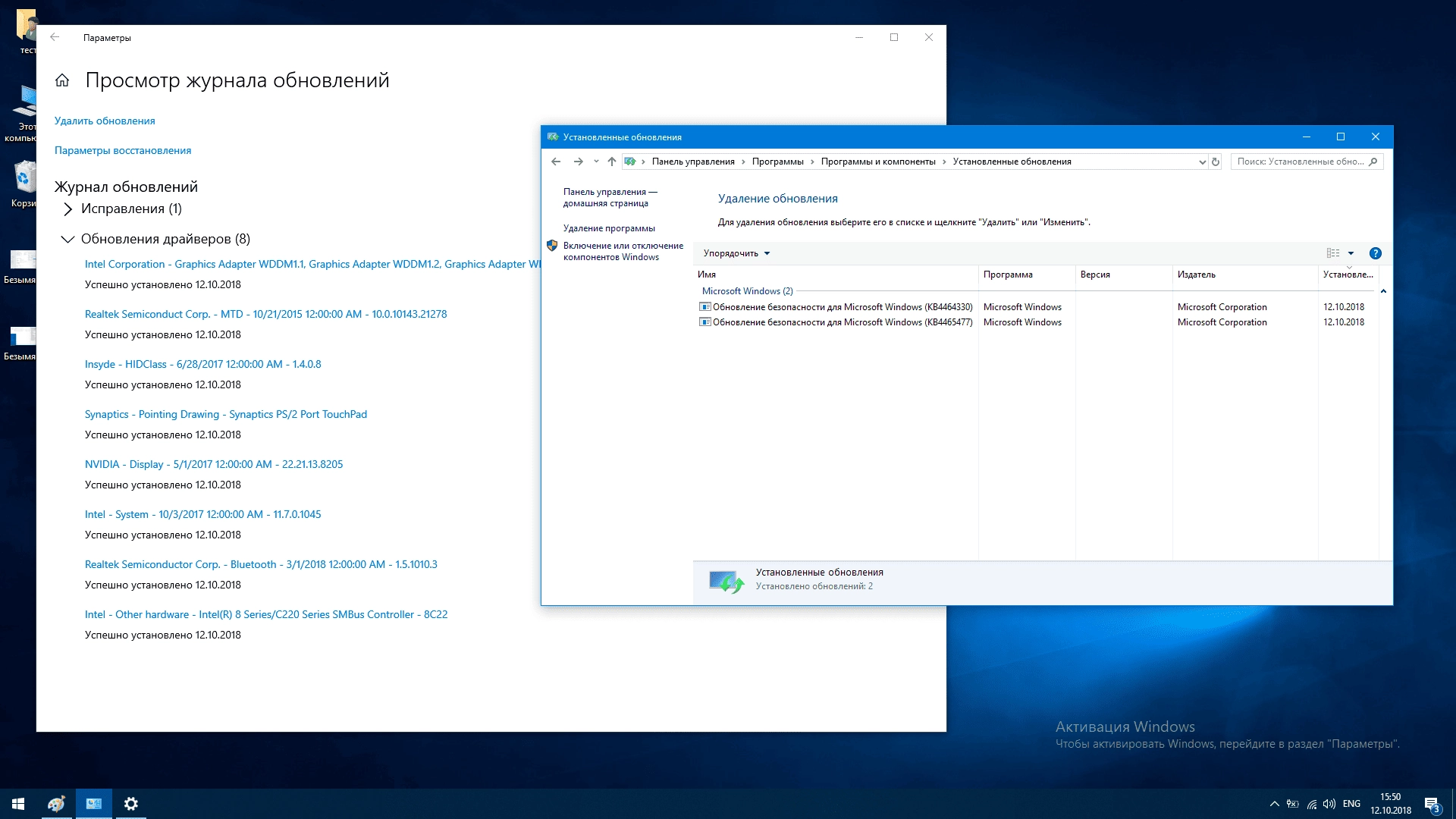1456x819 pixels.
Task: Open Intel SMBus Controller 8C22 update link
Action: tap(266, 614)
